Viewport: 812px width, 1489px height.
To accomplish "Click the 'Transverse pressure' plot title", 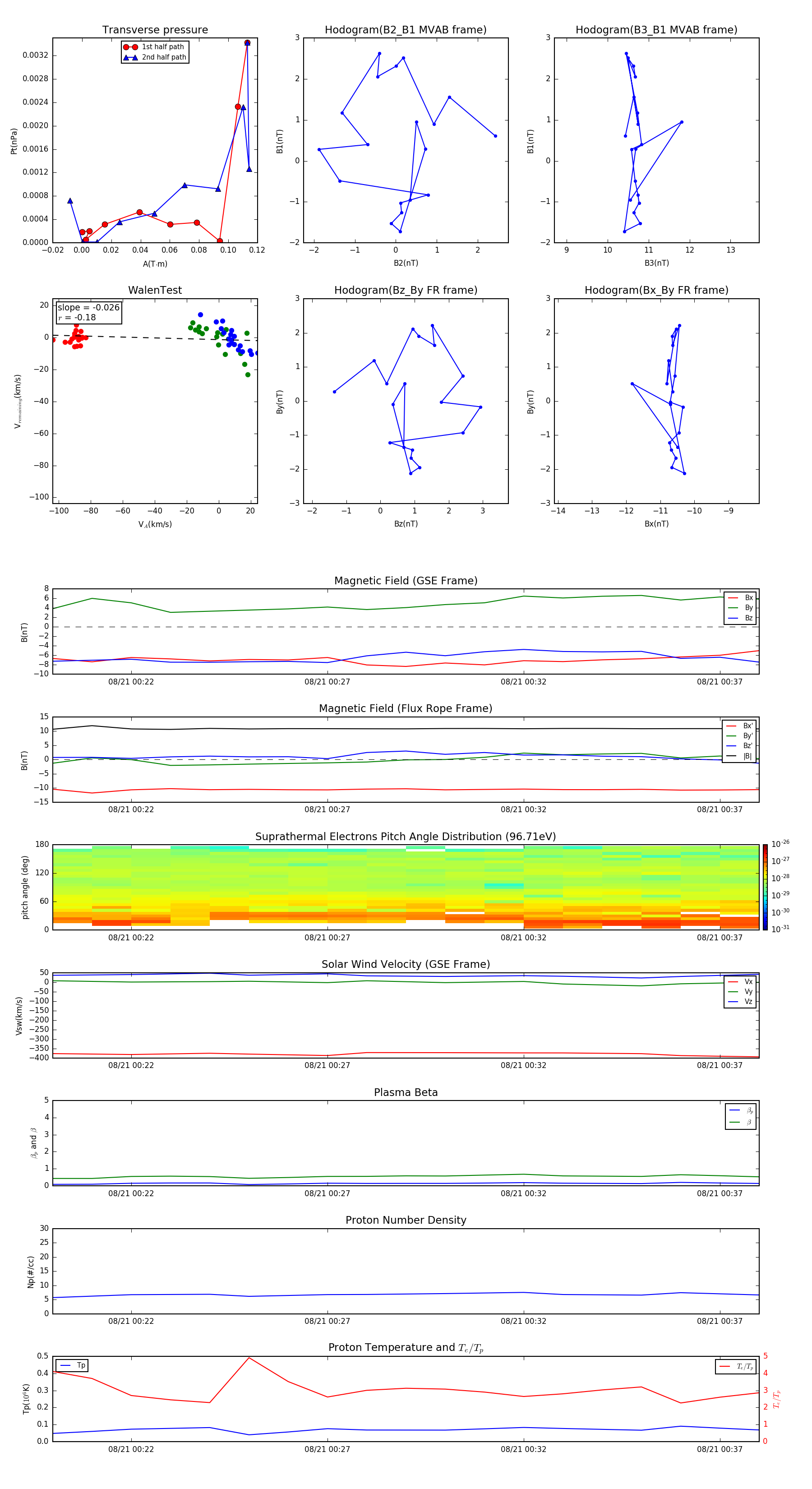I will [155, 30].
